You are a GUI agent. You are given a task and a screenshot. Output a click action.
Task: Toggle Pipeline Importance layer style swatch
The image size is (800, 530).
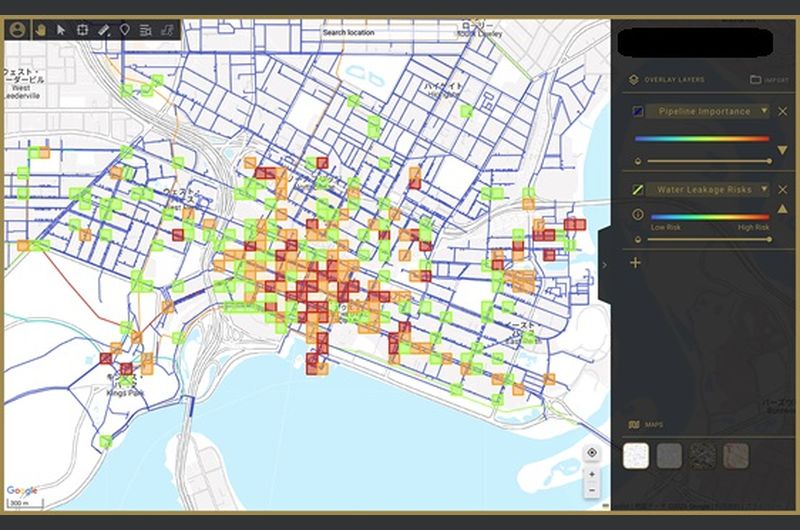pyautogui.click(x=638, y=111)
